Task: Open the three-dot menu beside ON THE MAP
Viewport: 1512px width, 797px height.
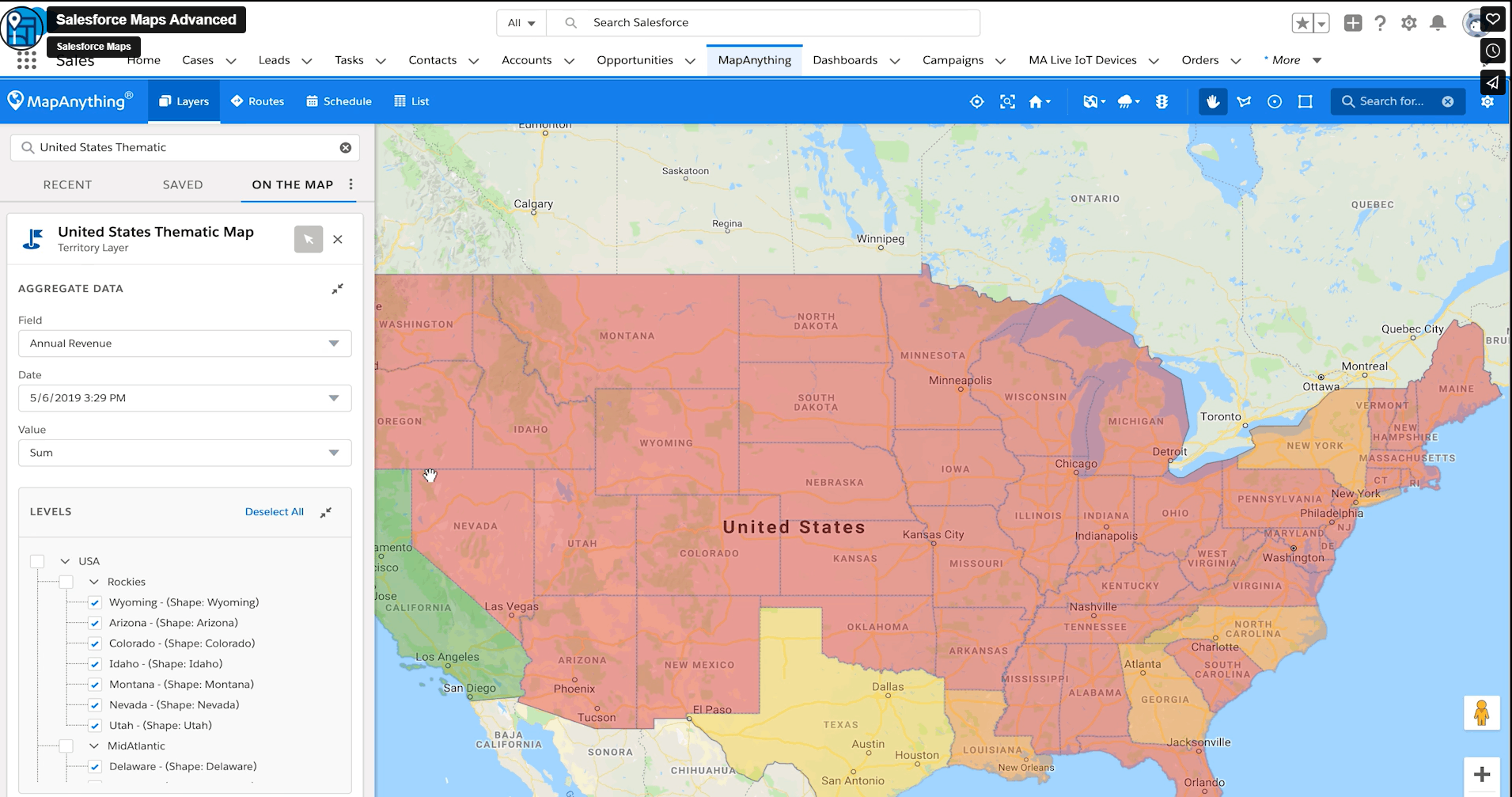Action: click(x=351, y=184)
